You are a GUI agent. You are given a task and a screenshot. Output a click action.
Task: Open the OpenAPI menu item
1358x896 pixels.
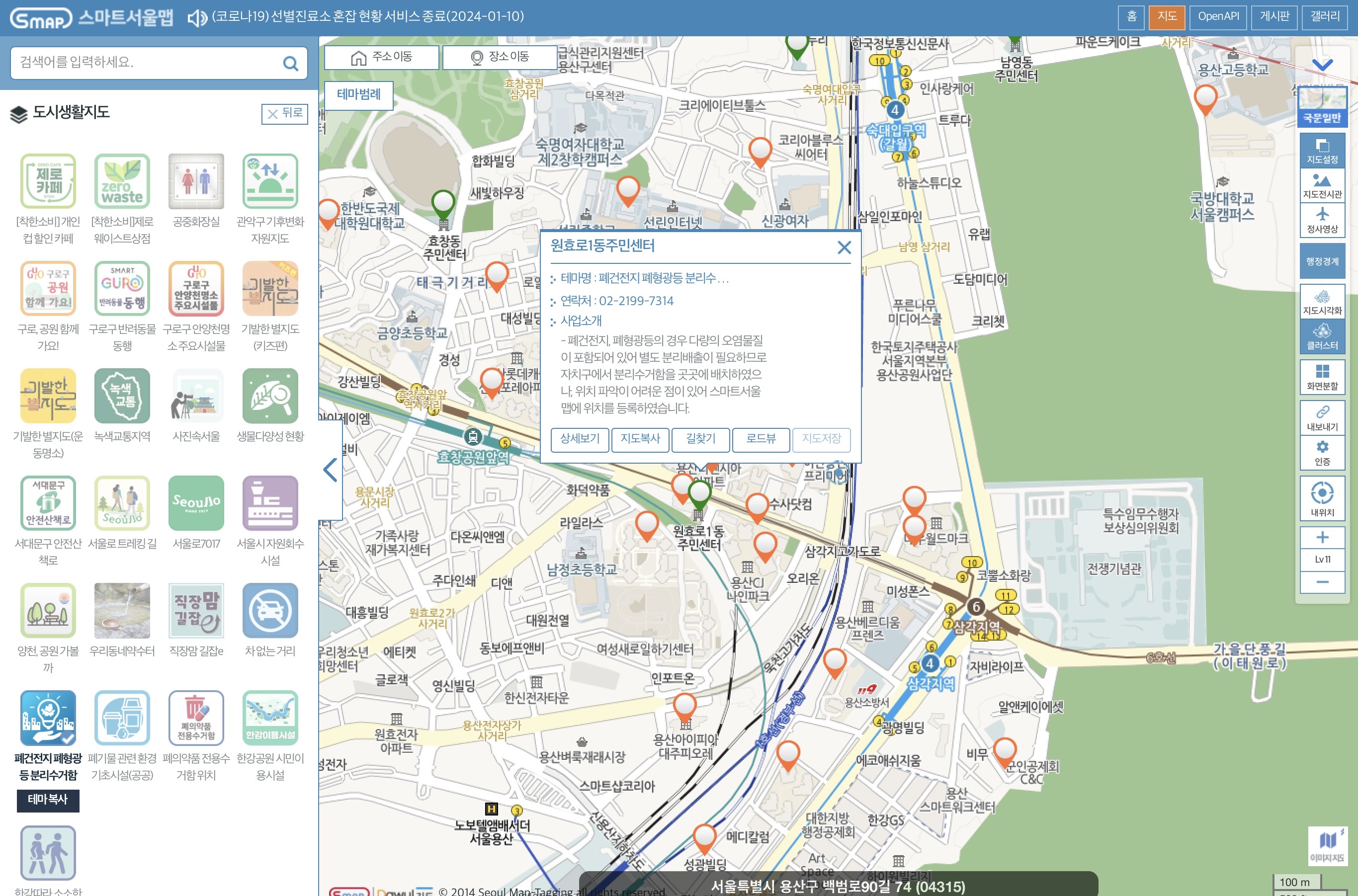[1218, 16]
